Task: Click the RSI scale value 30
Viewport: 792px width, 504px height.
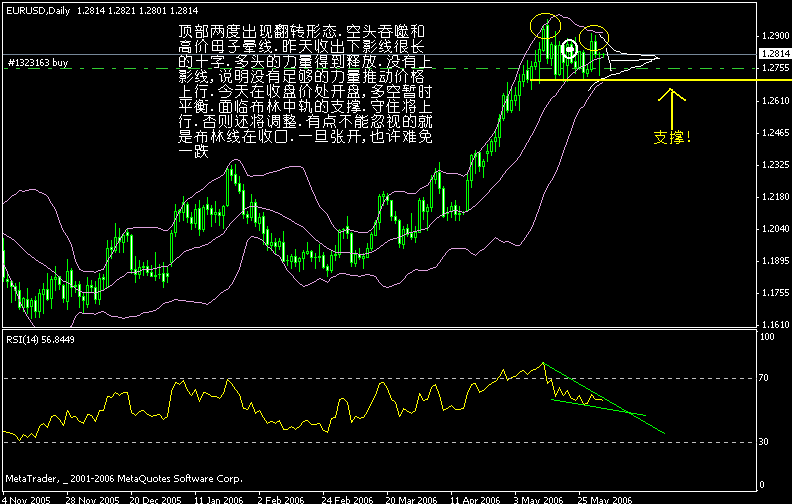Action: pos(764,442)
